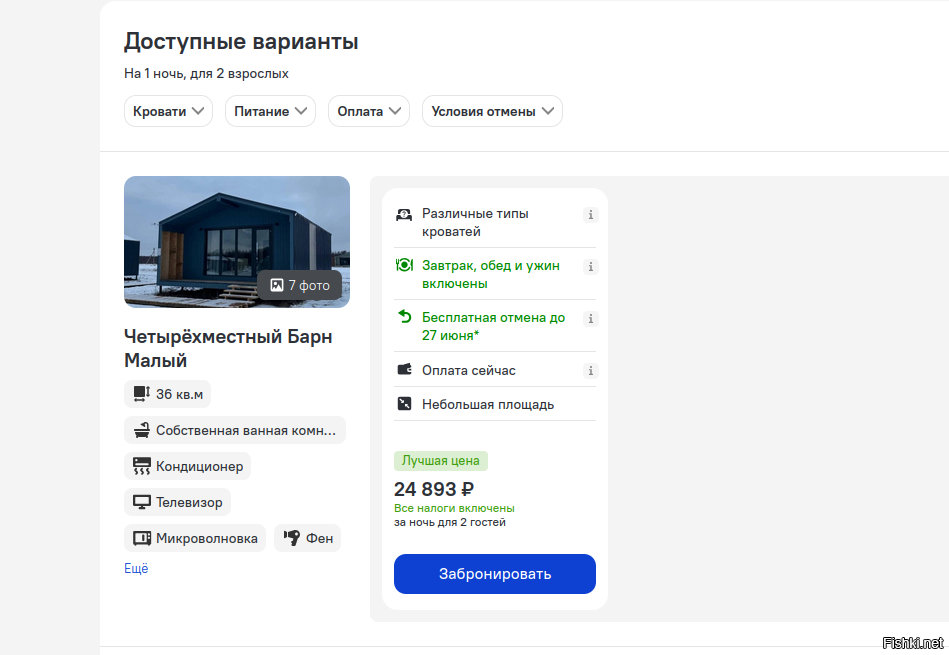Click the meal plan plate icon
The width and height of the screenshot is (949, 655).
(404, 266)
